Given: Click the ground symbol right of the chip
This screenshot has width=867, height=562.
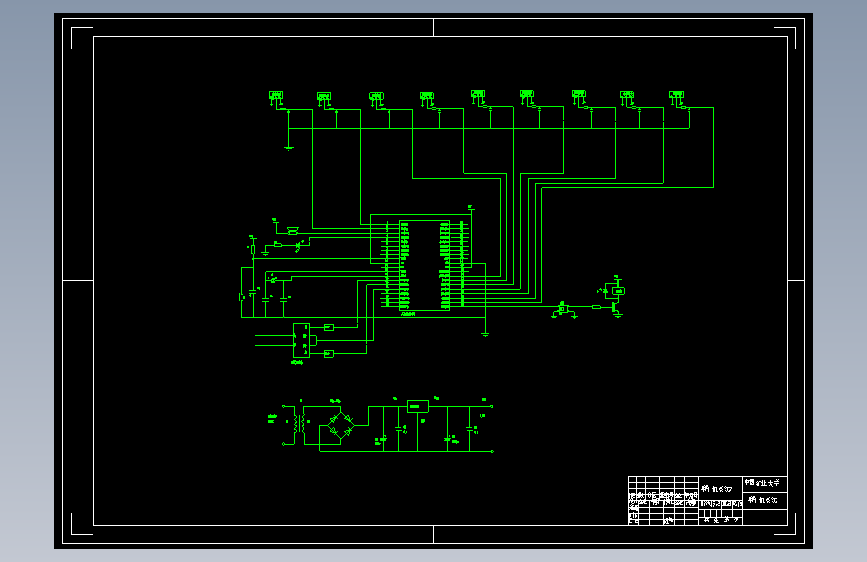Looking at the screenshot, I should [x=485, y=335].
